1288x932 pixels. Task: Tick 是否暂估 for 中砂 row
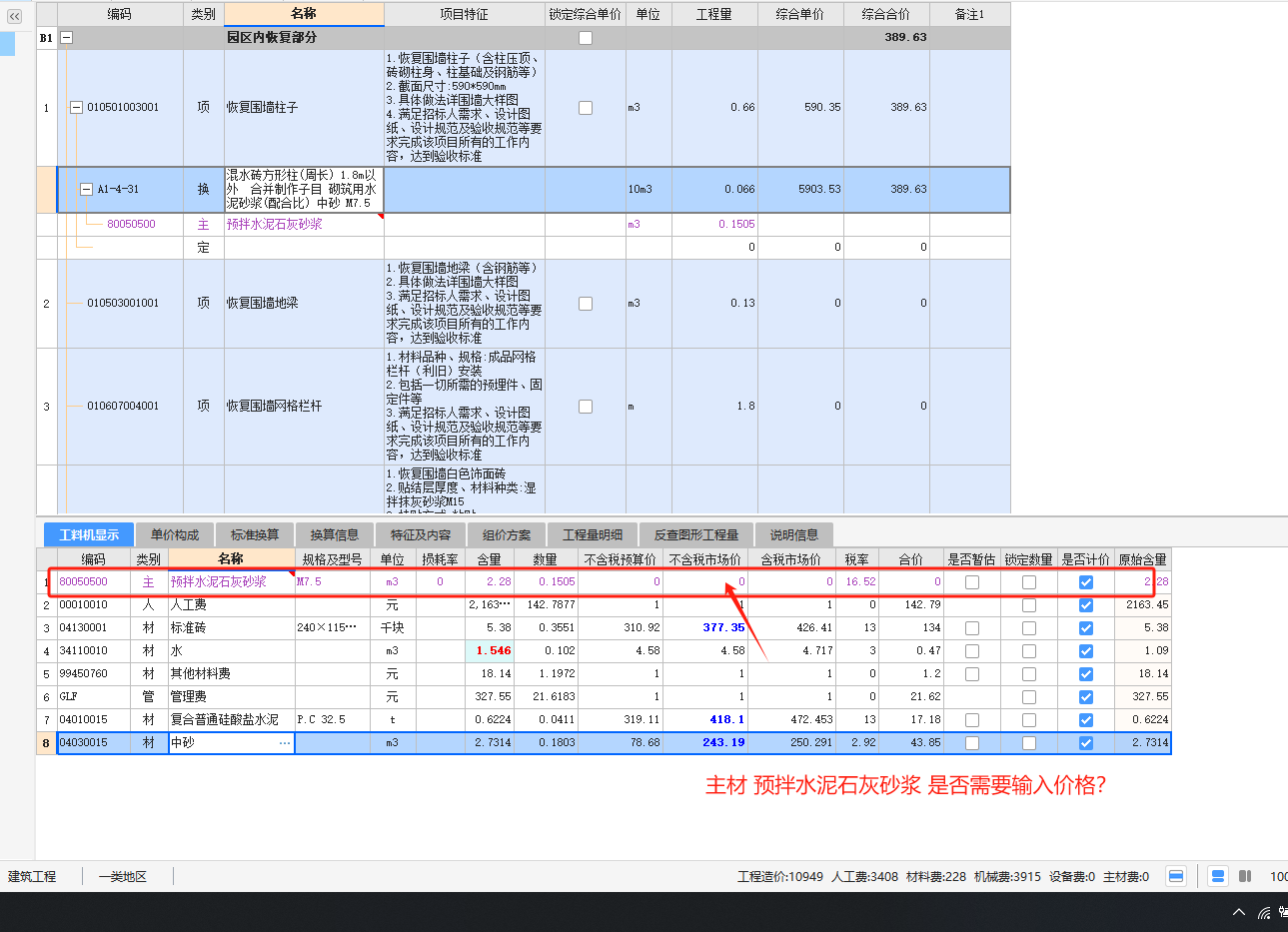972,743
